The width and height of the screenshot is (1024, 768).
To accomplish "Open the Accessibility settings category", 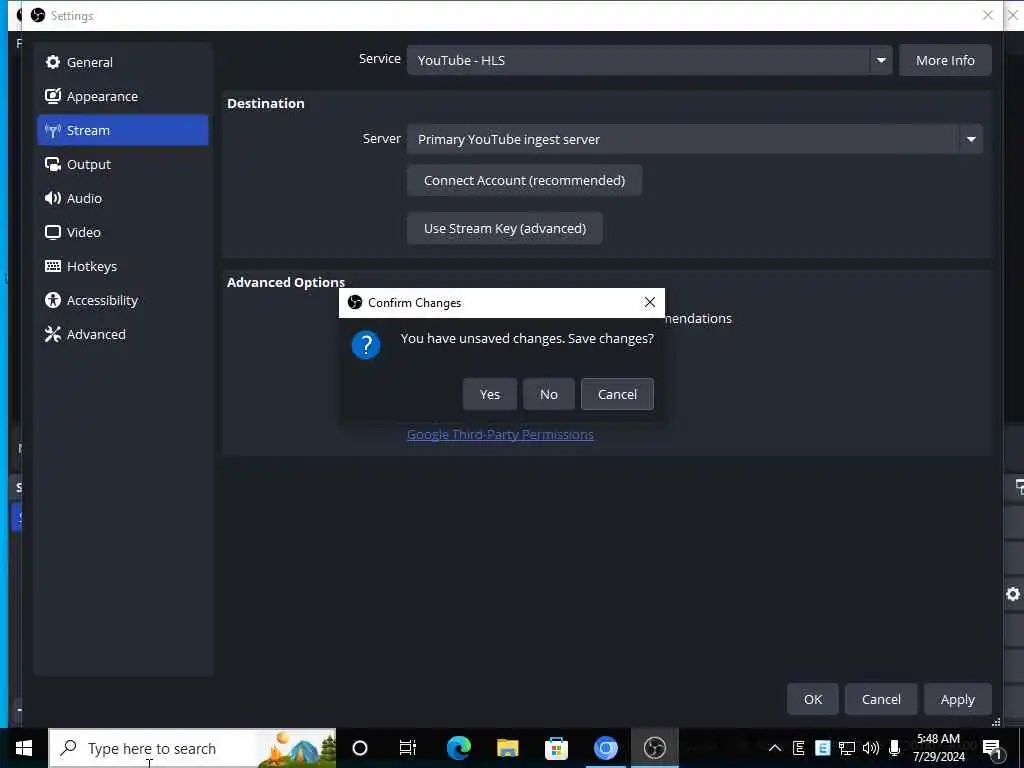I will tap(123, 300).
